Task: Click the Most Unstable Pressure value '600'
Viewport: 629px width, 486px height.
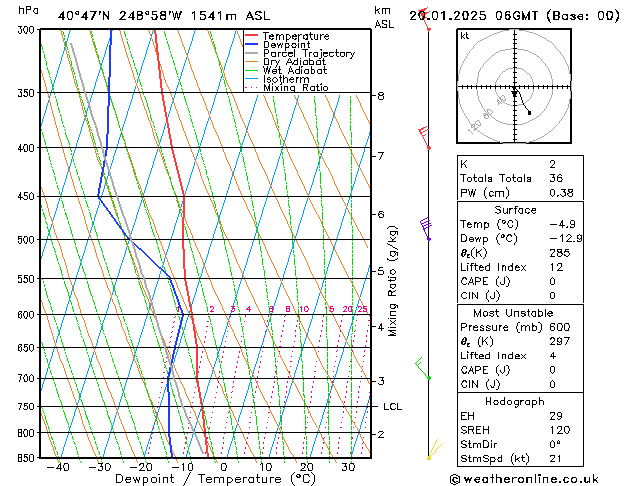Action: tap(560, 327)
